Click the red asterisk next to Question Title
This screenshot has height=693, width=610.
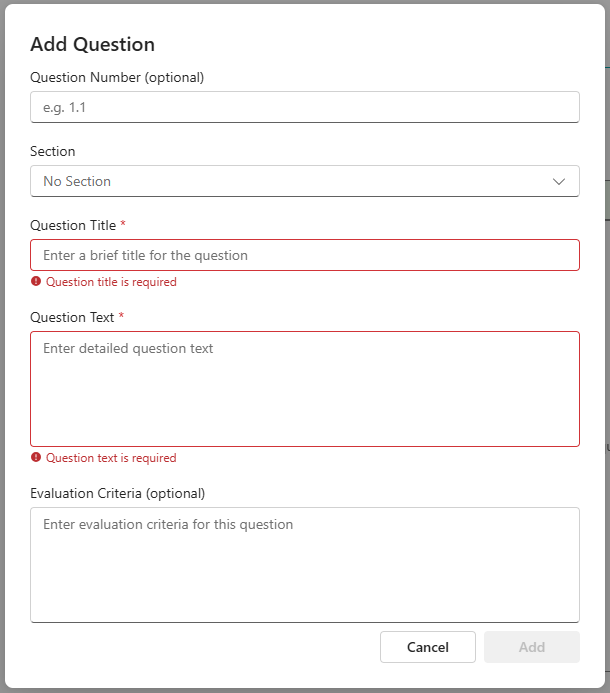[123, 223]
